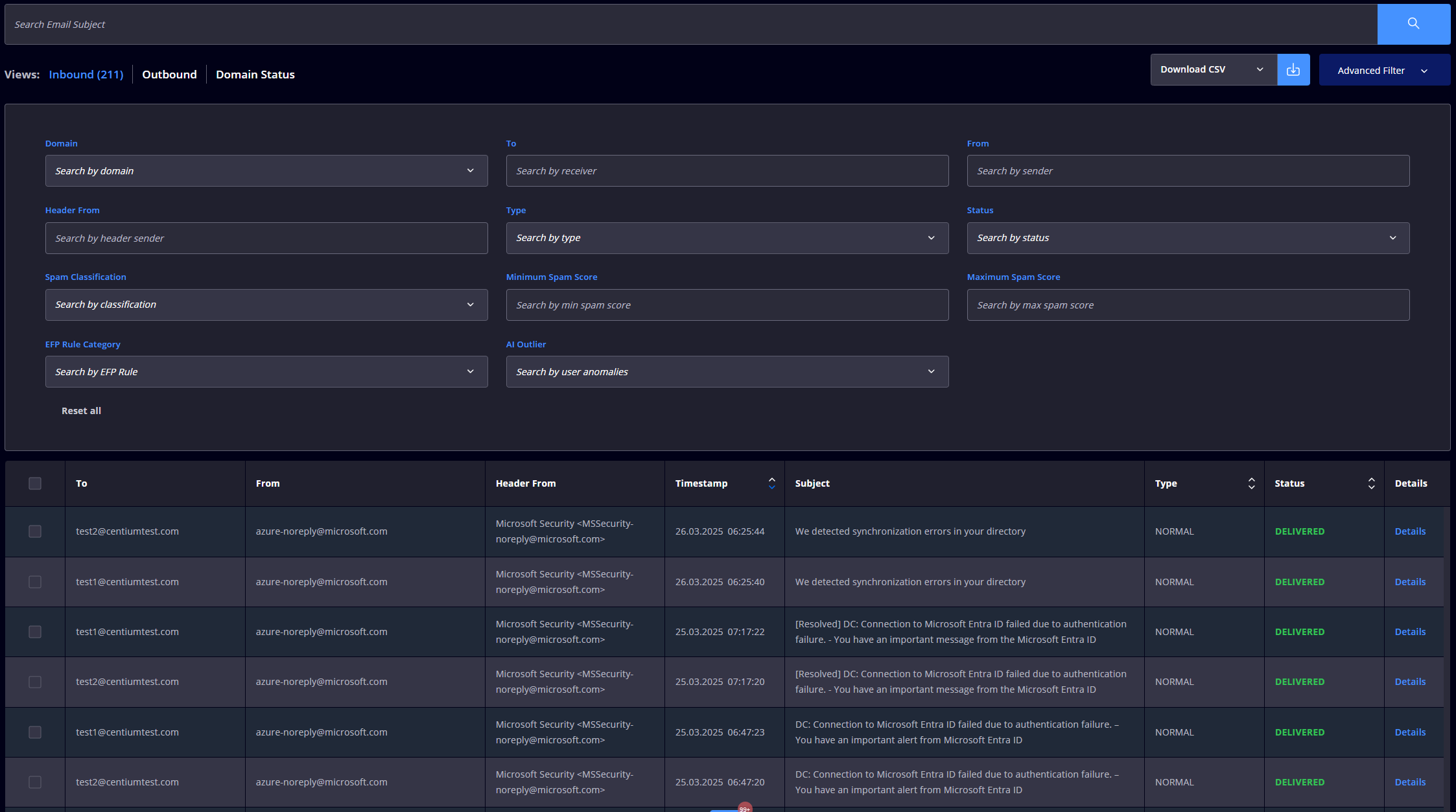Click test2@centiumtest.com in 06:25:44 row
Viewport: 1456px width, 812px height.
tap(127, 531)
